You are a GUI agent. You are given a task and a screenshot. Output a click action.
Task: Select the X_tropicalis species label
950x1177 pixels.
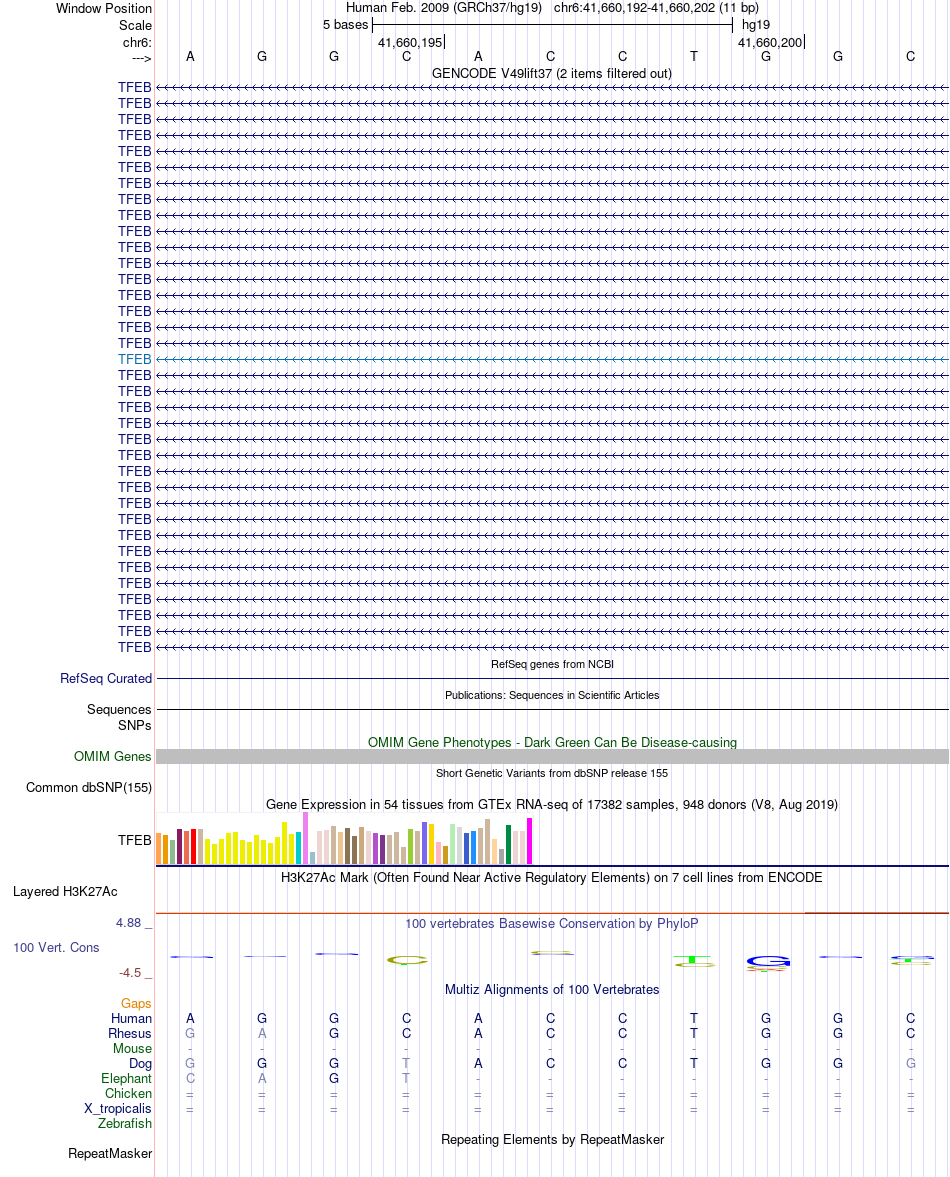118,1109
